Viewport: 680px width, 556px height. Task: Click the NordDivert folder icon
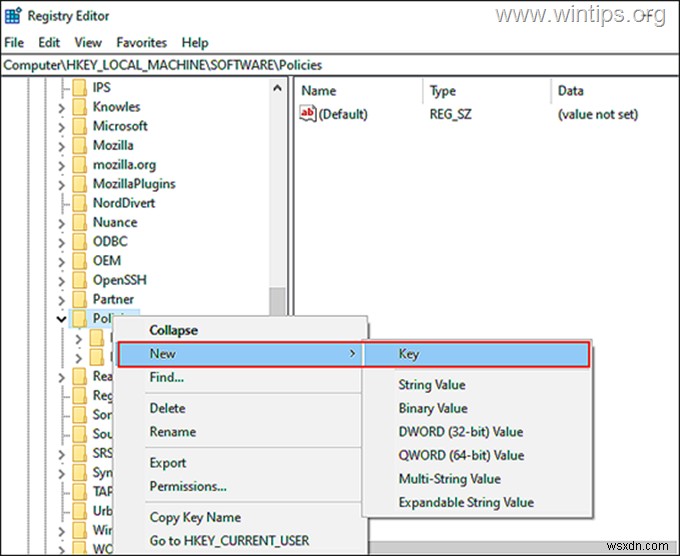80,203
